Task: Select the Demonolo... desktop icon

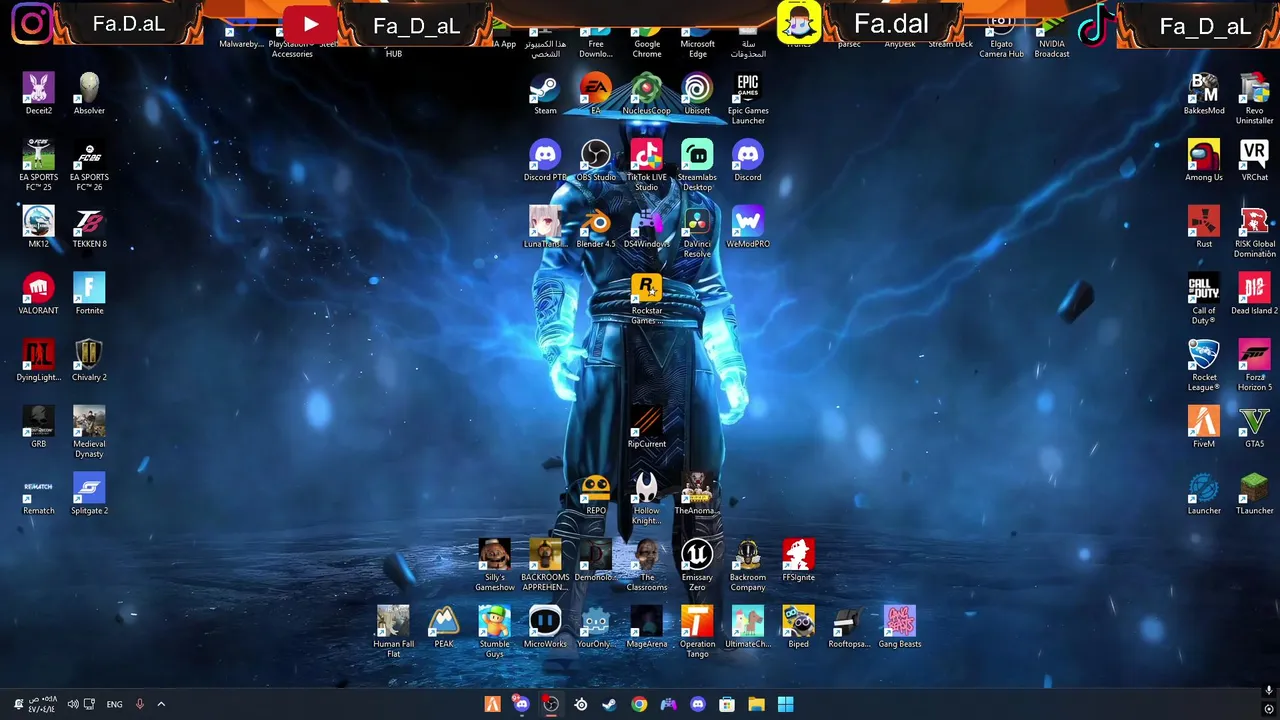Action: (x=596, y=561)
